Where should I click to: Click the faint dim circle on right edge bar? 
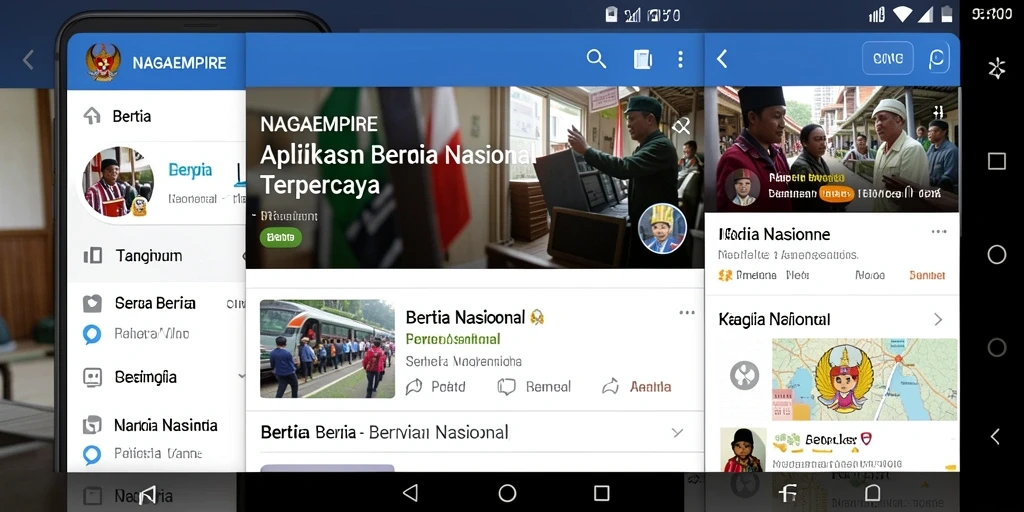point(997,347)
